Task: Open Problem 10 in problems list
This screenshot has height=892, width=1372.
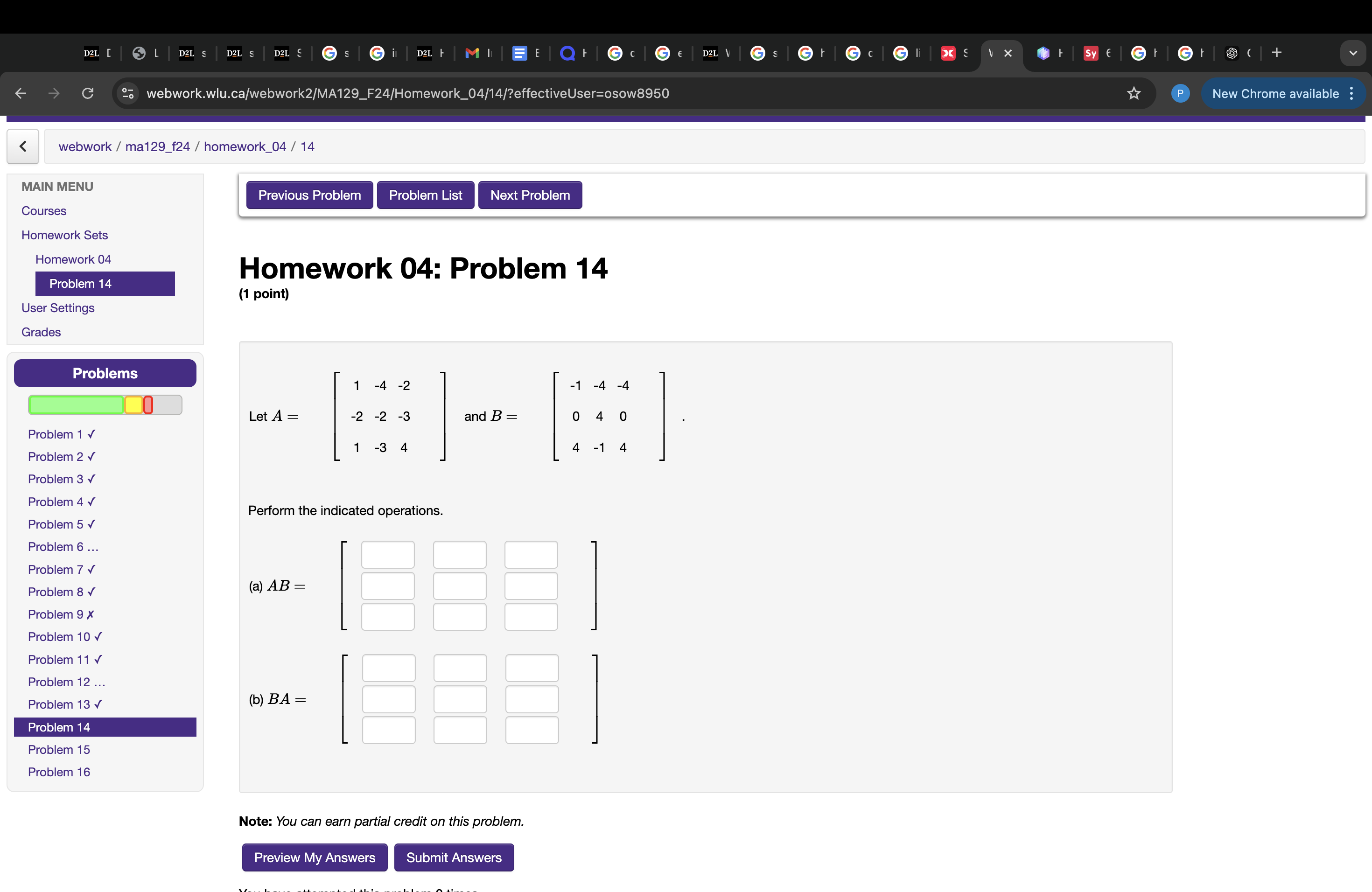Action: (65, 637)
